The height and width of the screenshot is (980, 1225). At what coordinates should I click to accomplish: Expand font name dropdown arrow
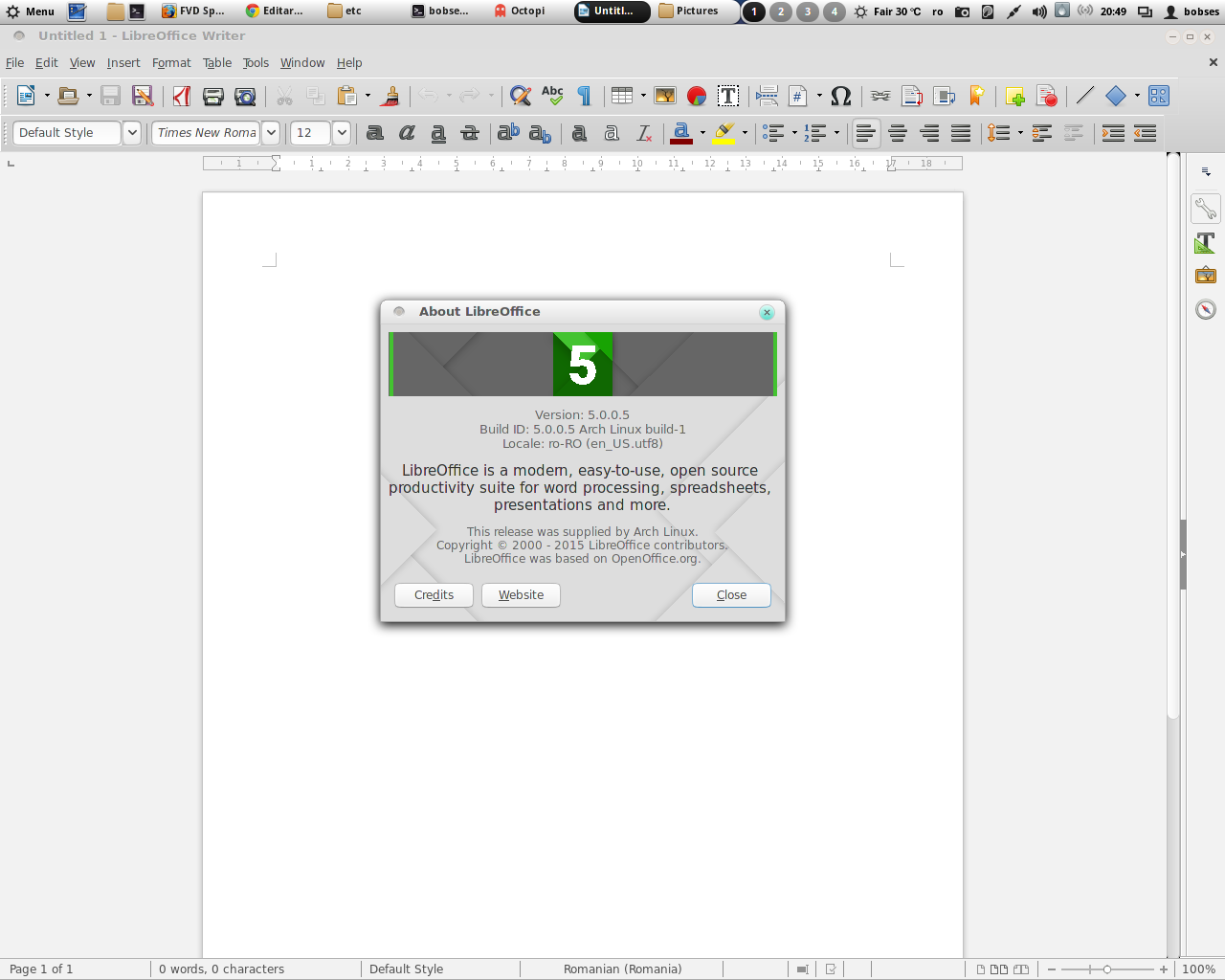click(271, 133)
